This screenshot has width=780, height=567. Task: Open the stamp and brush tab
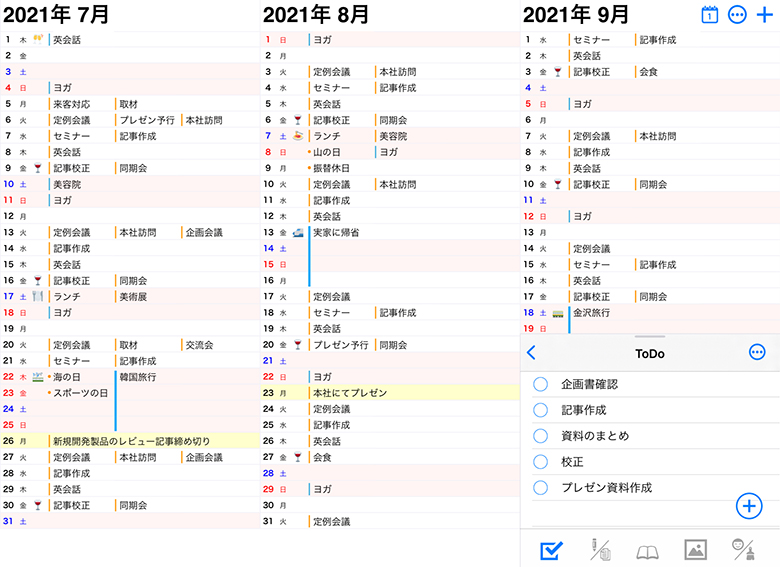[x=742, y=549]
